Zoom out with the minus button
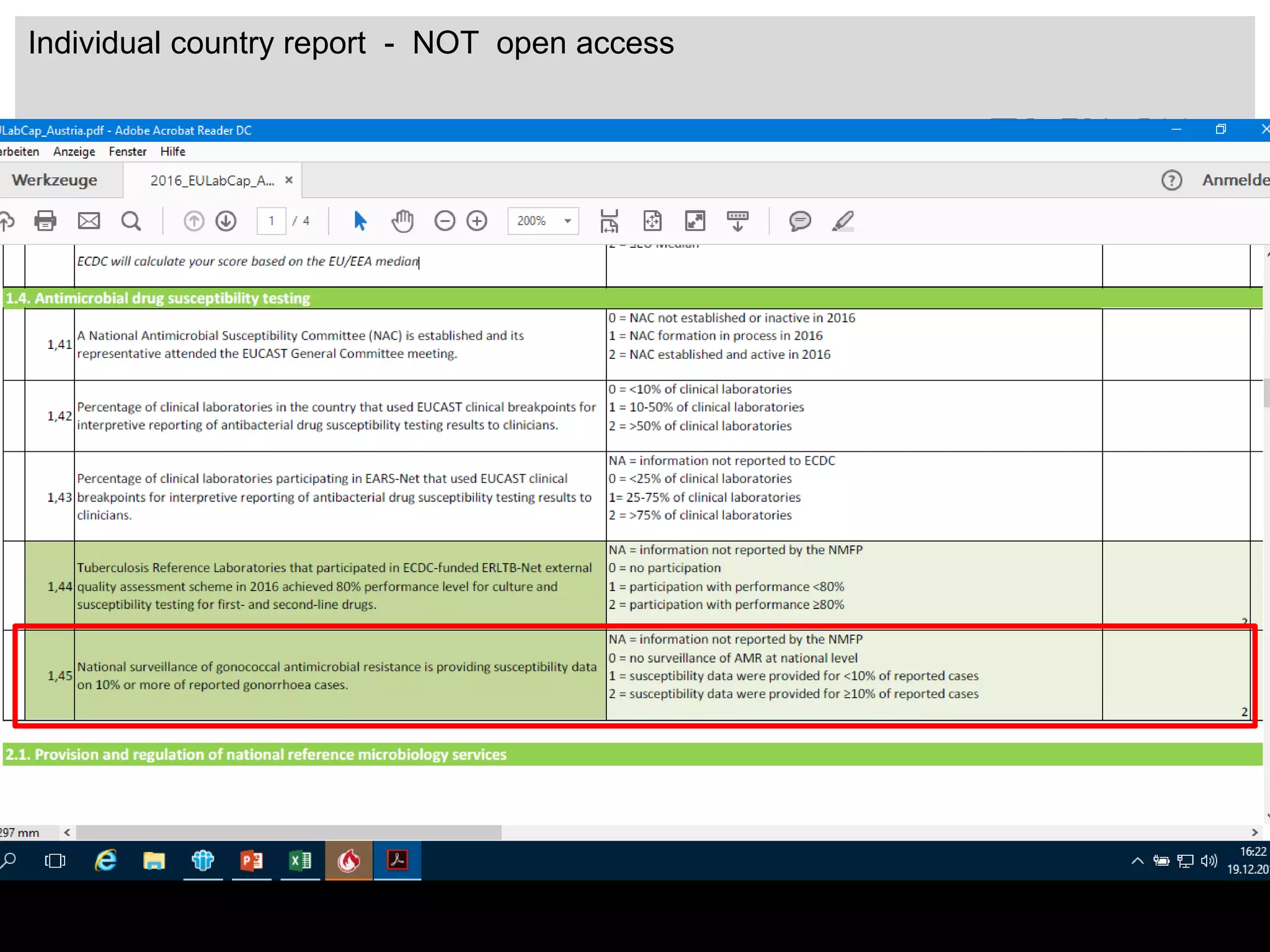This screenshot has width=1270, height=952. tap(445, 221)
